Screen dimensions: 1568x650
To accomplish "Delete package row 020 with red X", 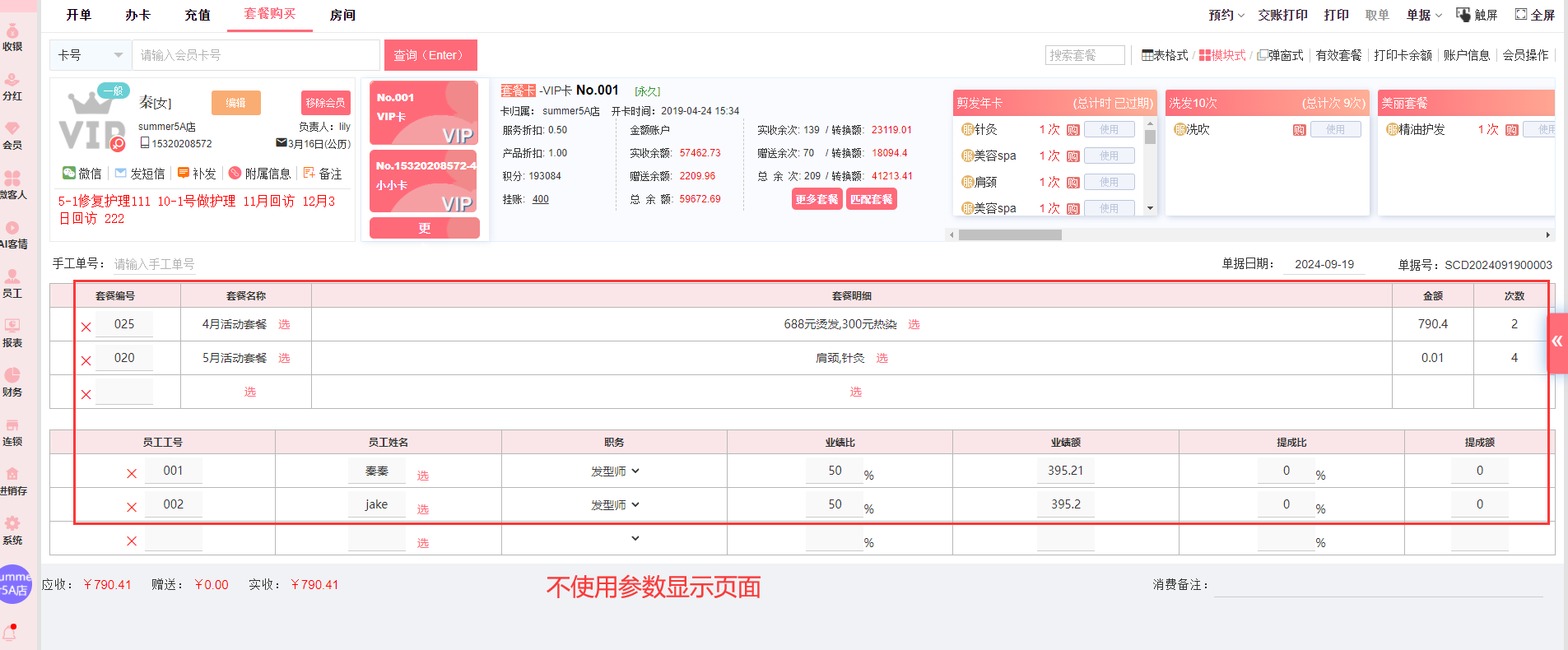I will point(86,360).
